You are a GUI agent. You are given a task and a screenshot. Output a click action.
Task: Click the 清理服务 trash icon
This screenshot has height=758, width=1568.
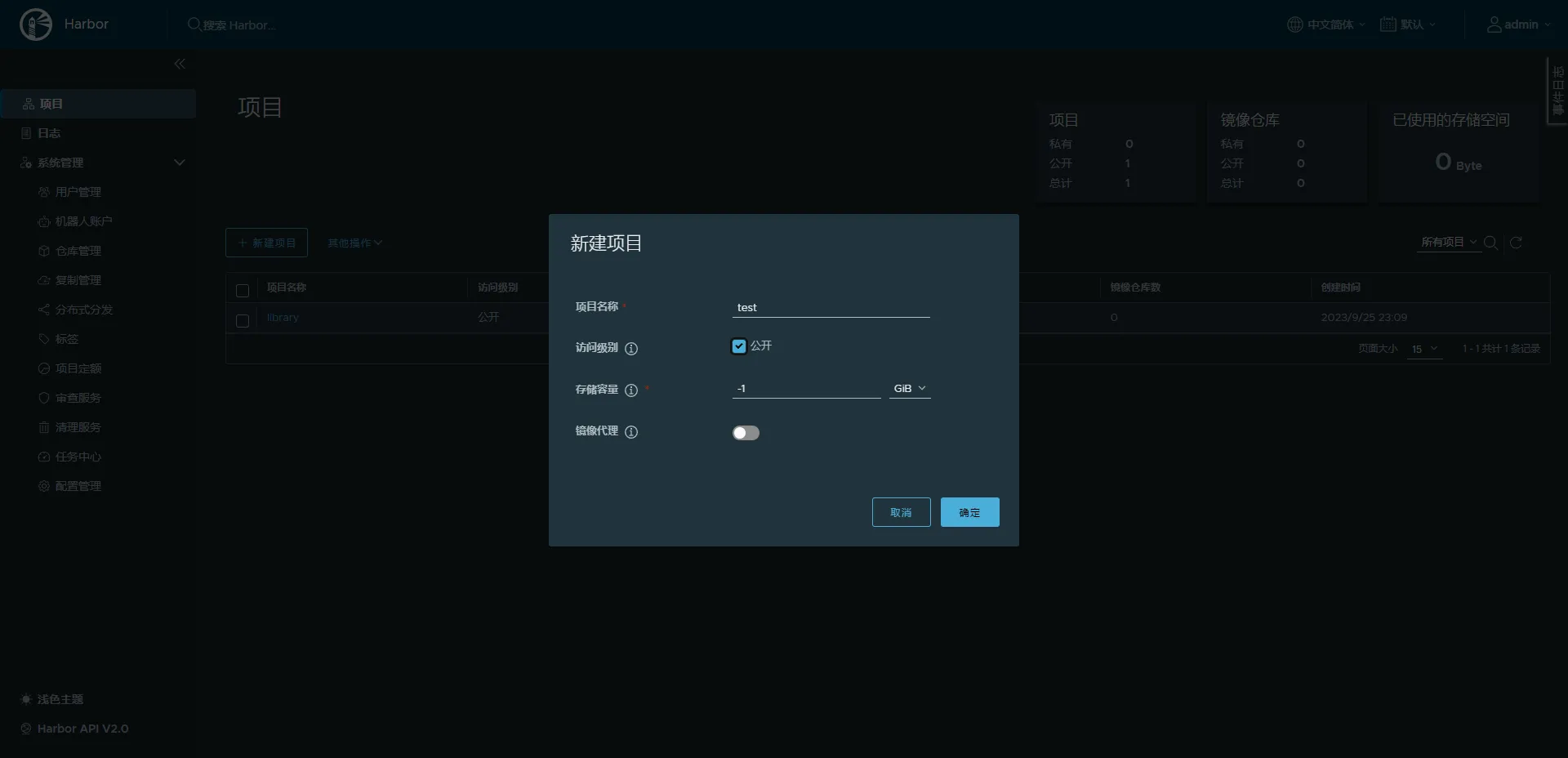point(44,427)
